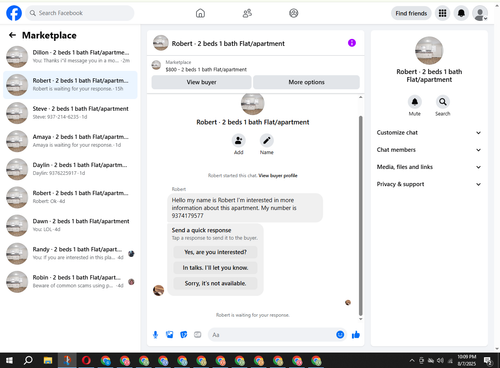
Task: Open File Explorer from taskbar
Action: tap(48, 360)
